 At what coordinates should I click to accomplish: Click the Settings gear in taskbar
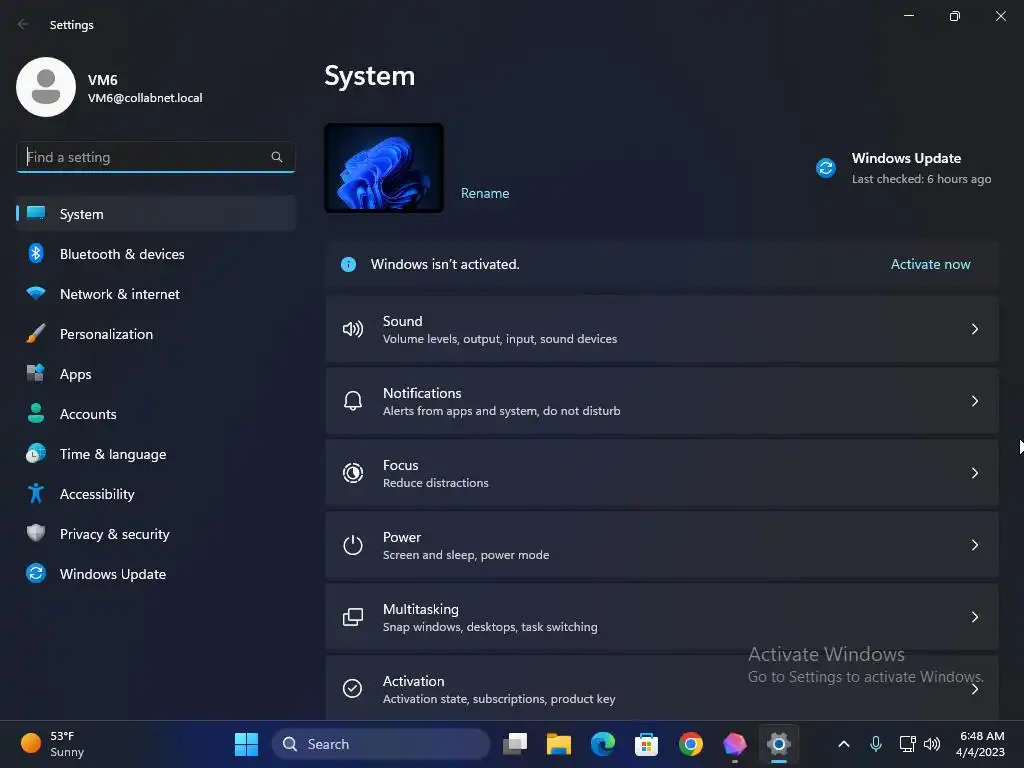[x=778, y=744]
